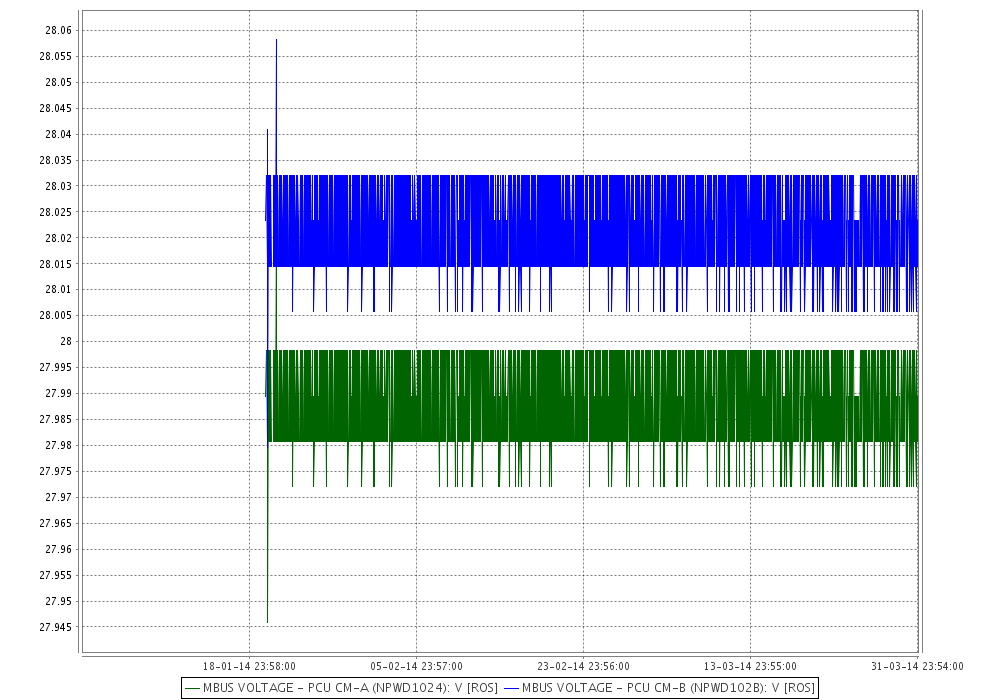Click the green spike bottom near 27.945
Viewport: 1000px width, 700px height.
tap(267, 621)
